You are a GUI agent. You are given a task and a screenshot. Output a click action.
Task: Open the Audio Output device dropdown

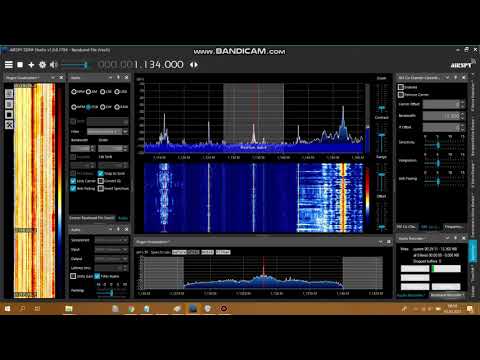111,259
